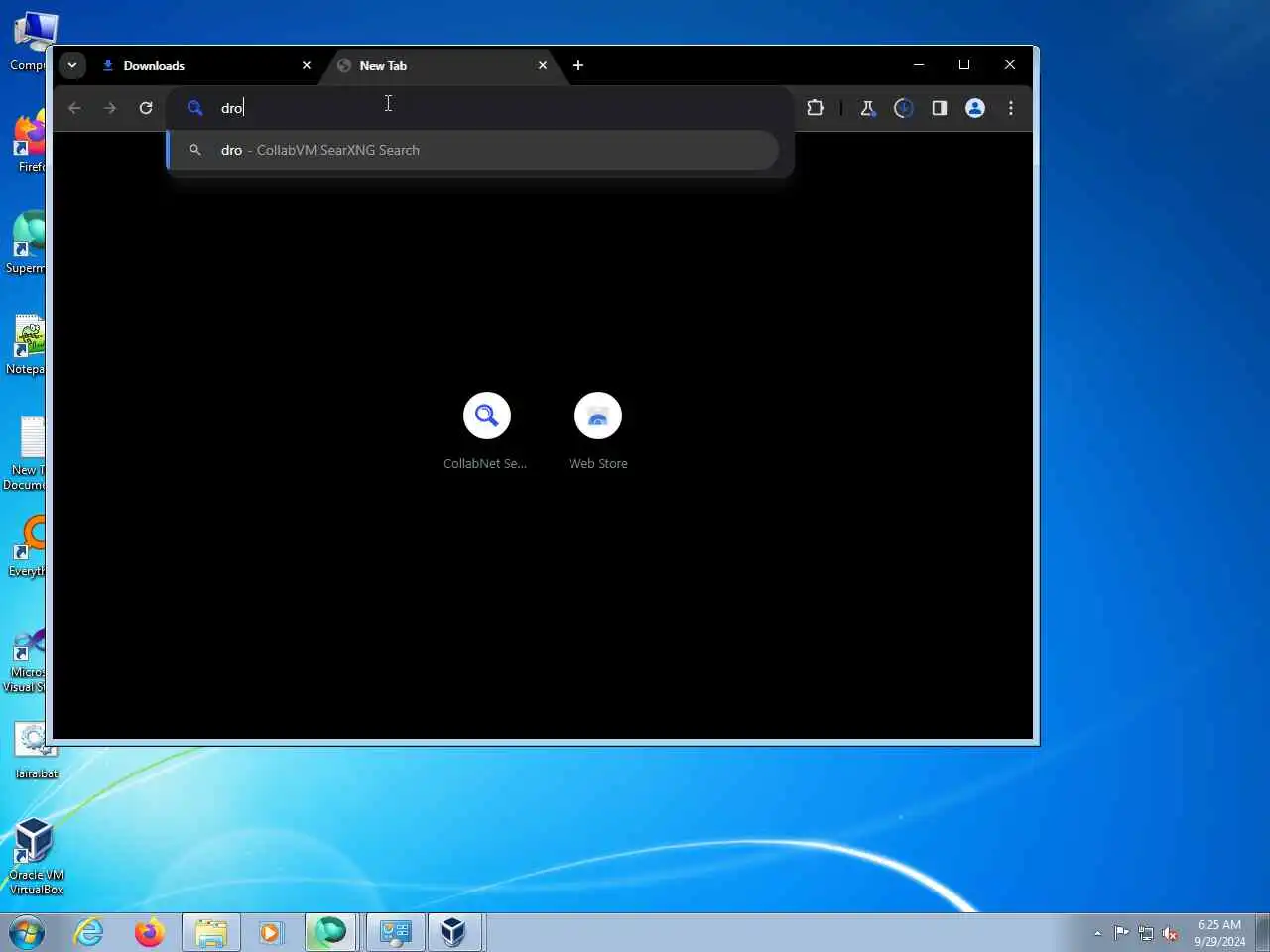Open the clock showing 6:25 AM

[x=1219, y=933]
